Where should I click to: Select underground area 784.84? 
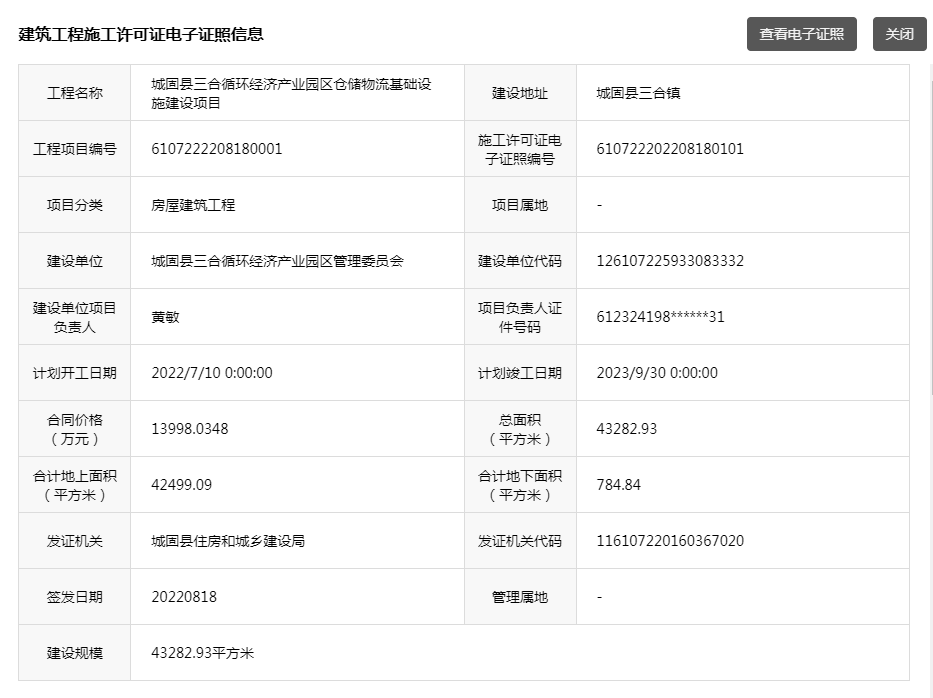pos(619,485)
